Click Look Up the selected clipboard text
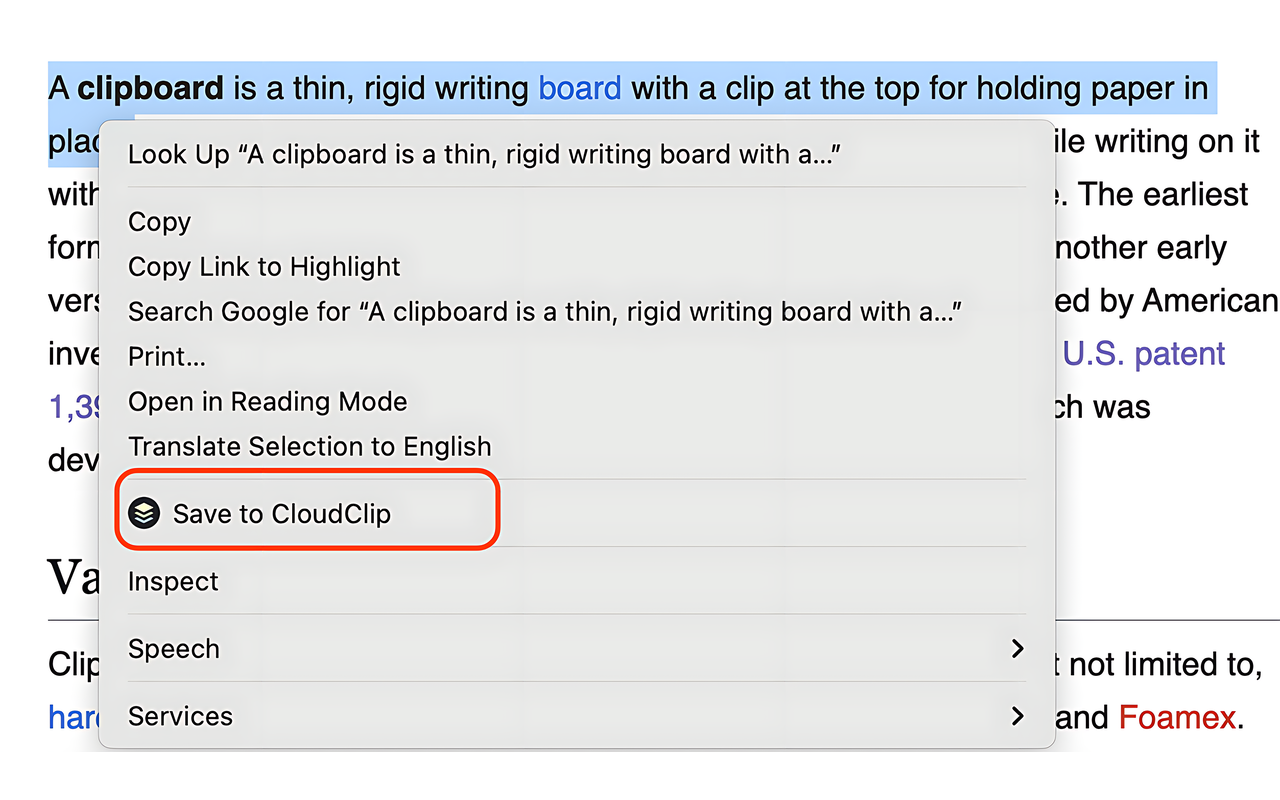This screenshot has height=800, width=1280. [x=400, y=154]
